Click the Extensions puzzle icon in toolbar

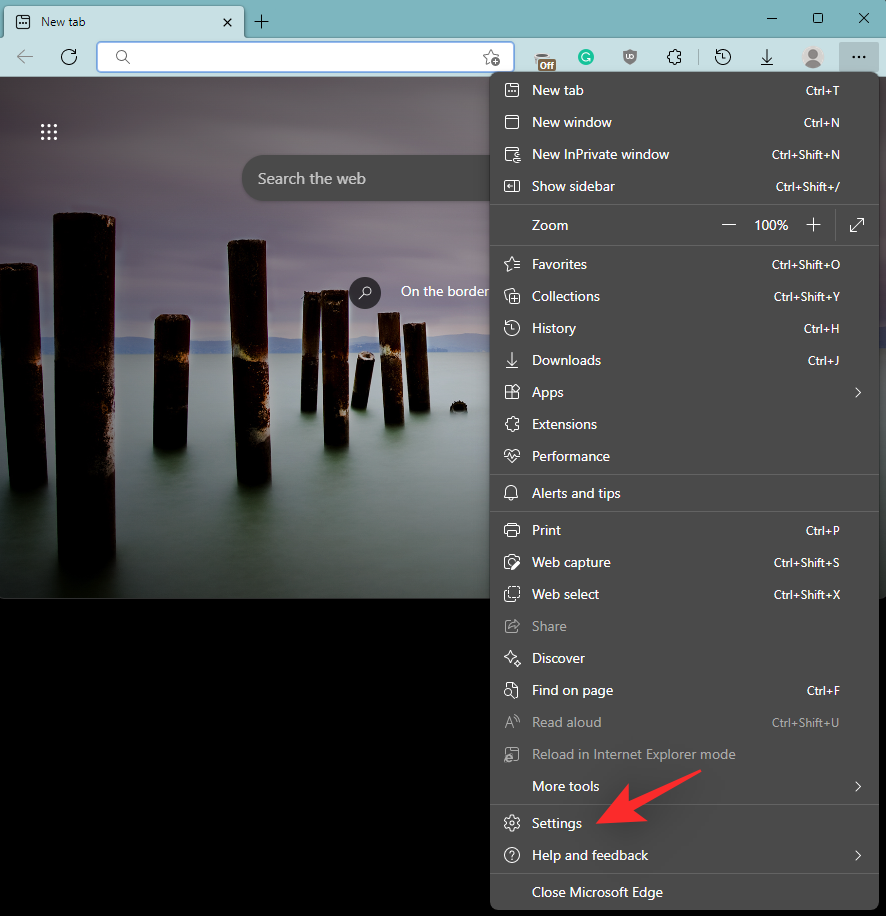[x=675, y=57]
